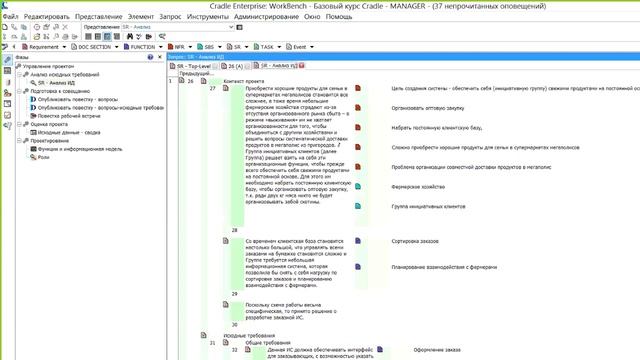Click the new document icon in toolbar
The width and height of the screenshot is (640, 360).
pos(5,27)
